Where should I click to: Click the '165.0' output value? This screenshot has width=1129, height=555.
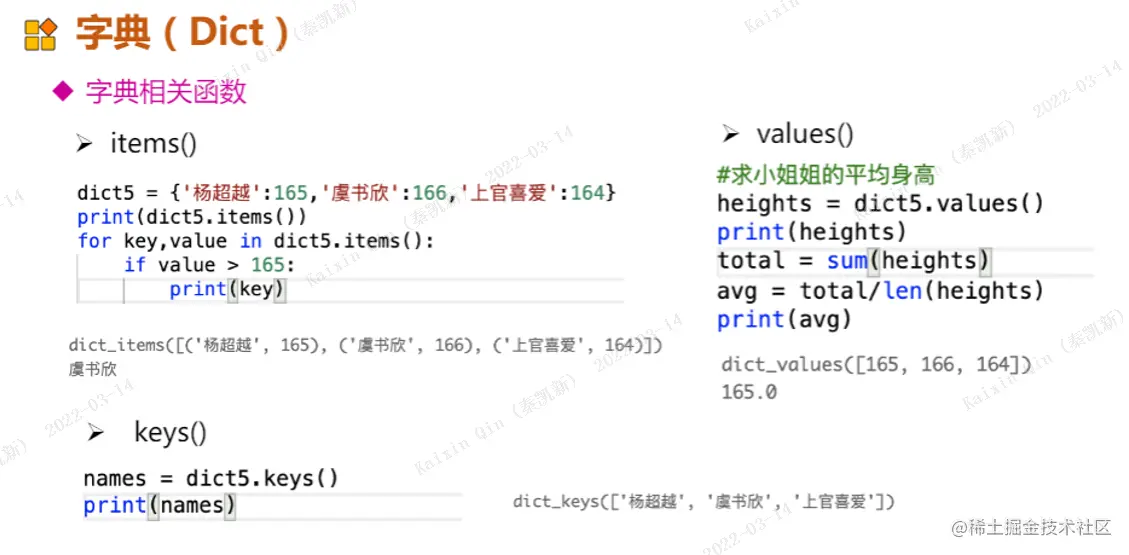[x=749, y=393]
